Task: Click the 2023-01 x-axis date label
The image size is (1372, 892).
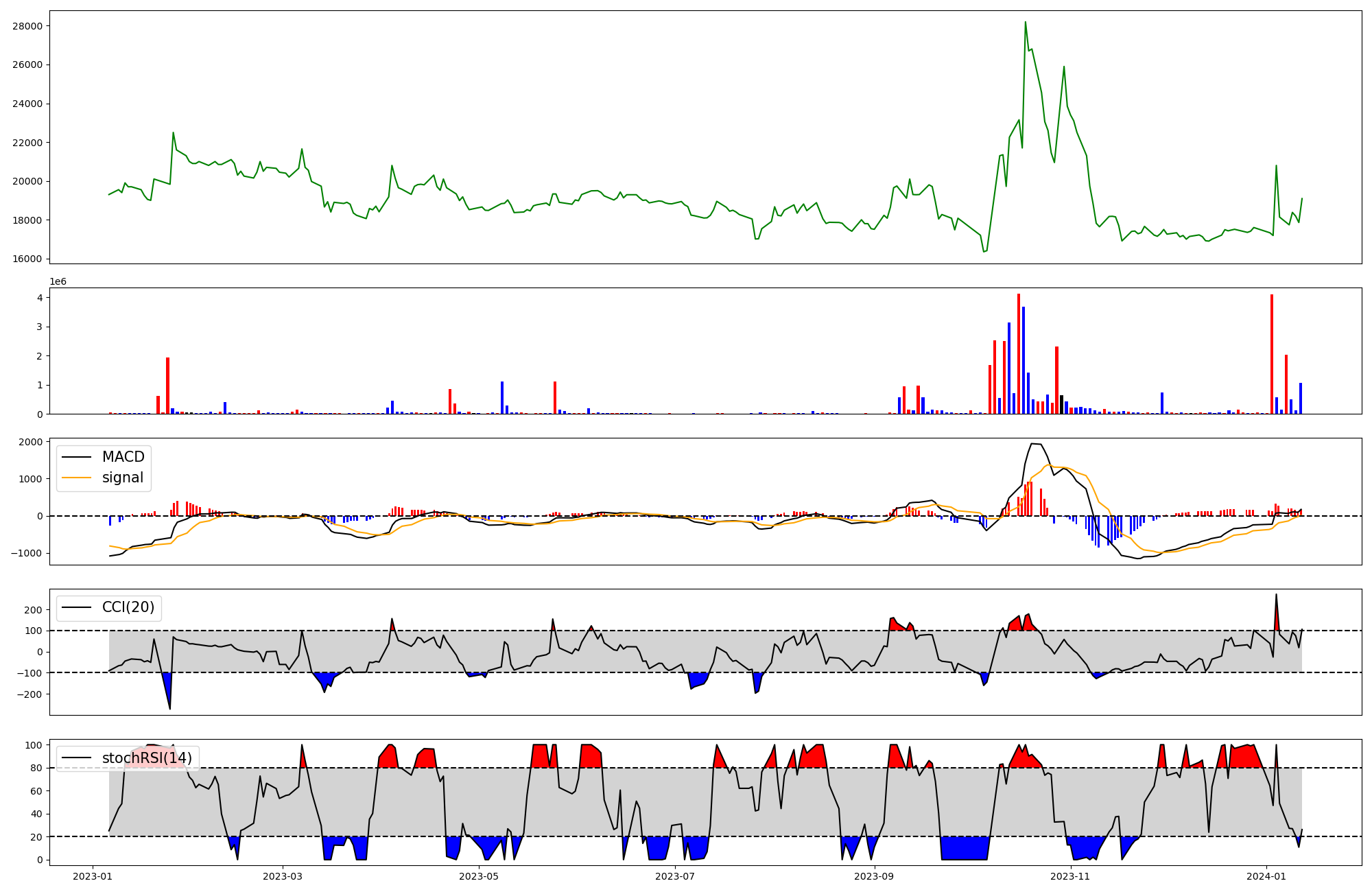Action: coord(93,876)
